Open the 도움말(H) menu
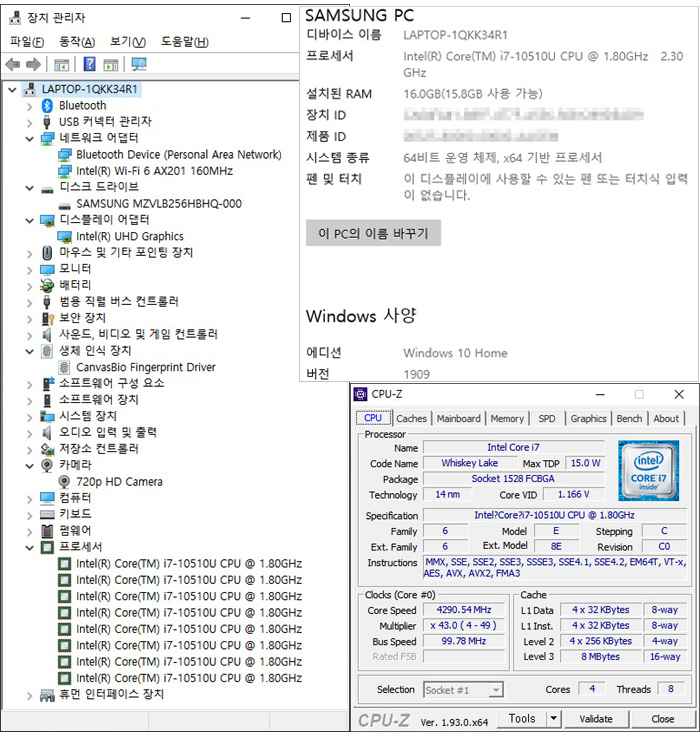The width and height of the screenshot is (700, 736). tap(185, 42)
